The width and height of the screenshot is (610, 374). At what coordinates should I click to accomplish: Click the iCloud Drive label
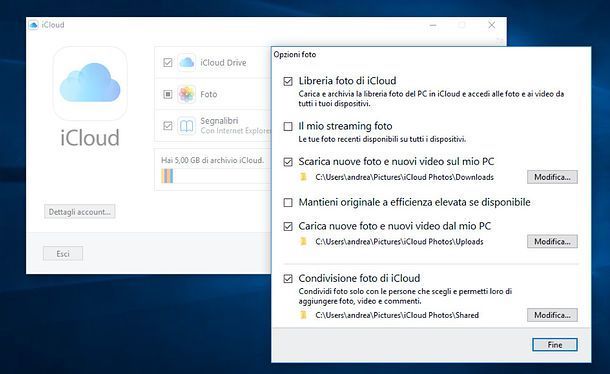pyautogui.click(x=223, y=63)
